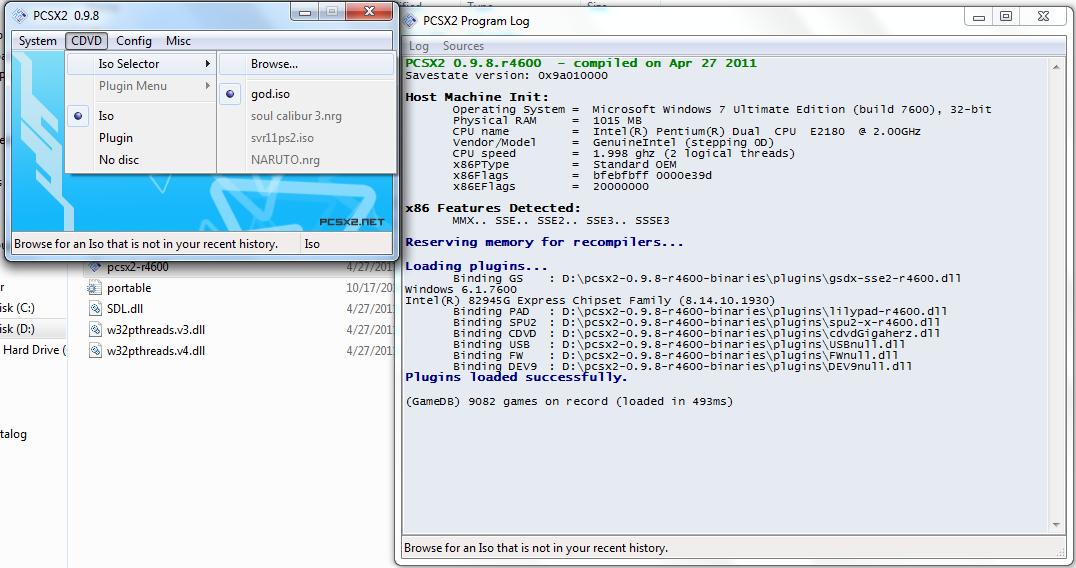
Task: Select soul calibur 3.nrg from recent list
Action: tap(307, 116)
